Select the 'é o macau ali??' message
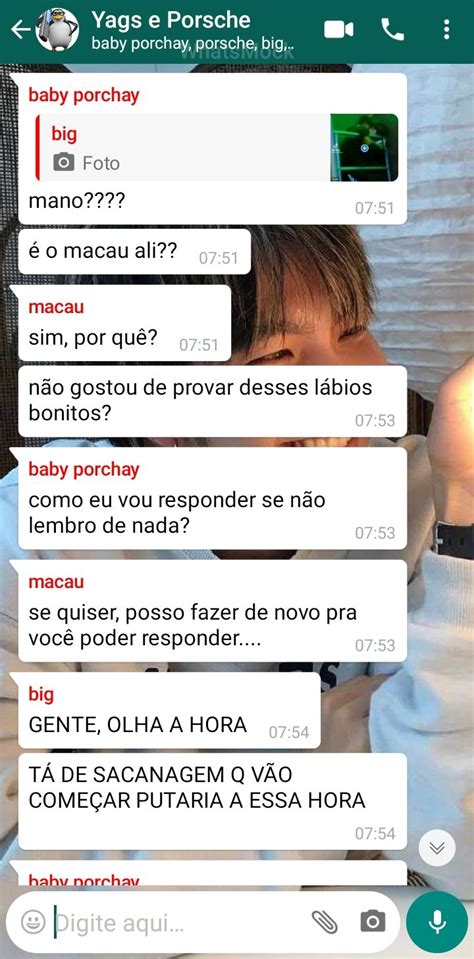The image size is (474, 959). tap(135, 252)
